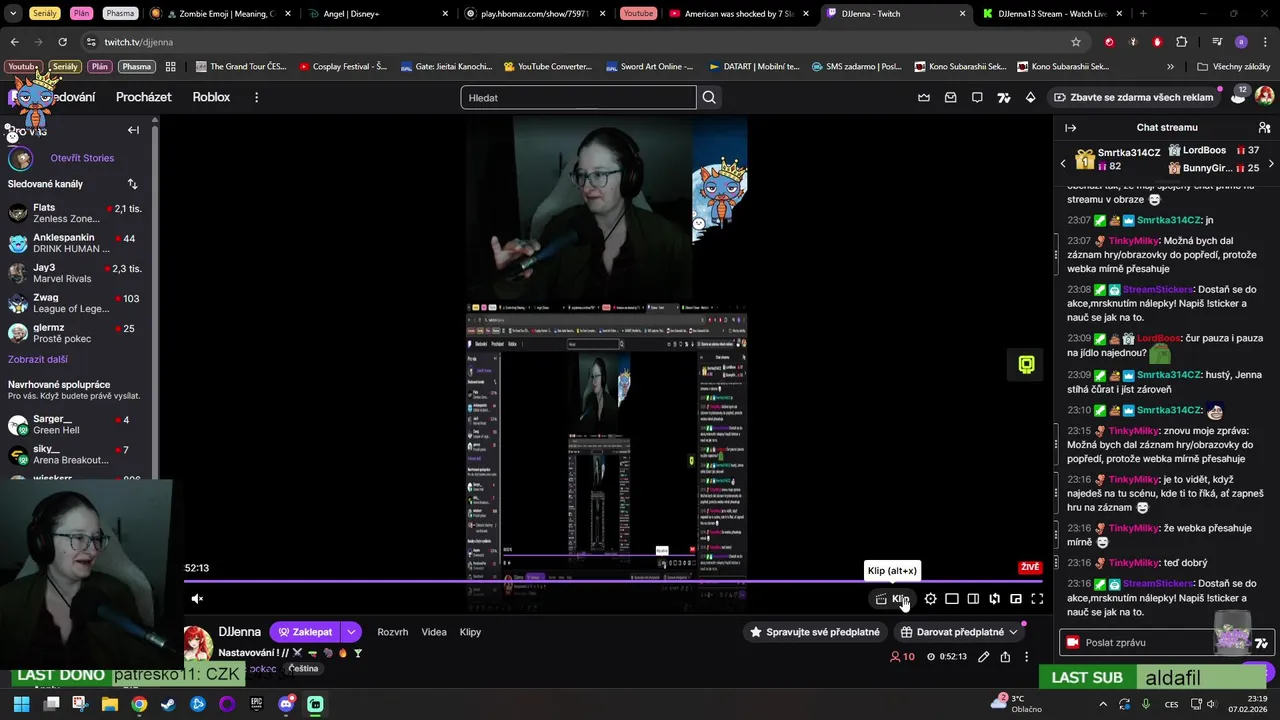Click Zobrazit další to show more channels
The image size is (1280, 720).
pos(38,360)
